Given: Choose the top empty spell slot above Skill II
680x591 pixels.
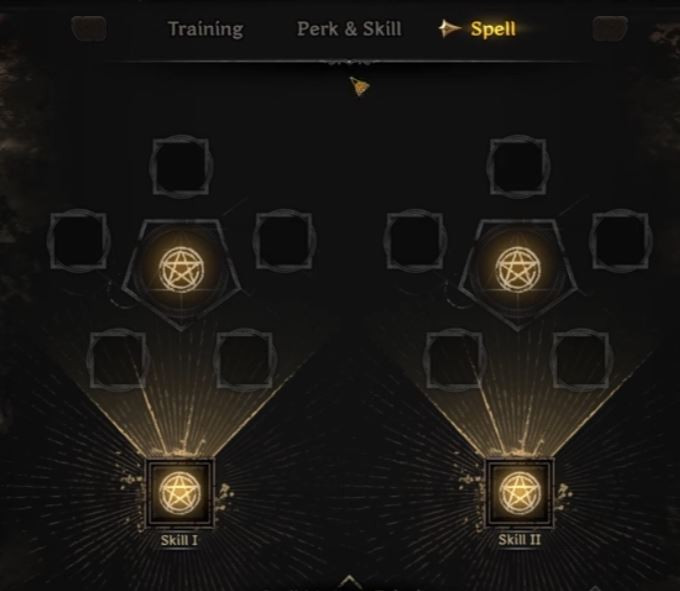Looking at the screenshot, I should point(518,167).
